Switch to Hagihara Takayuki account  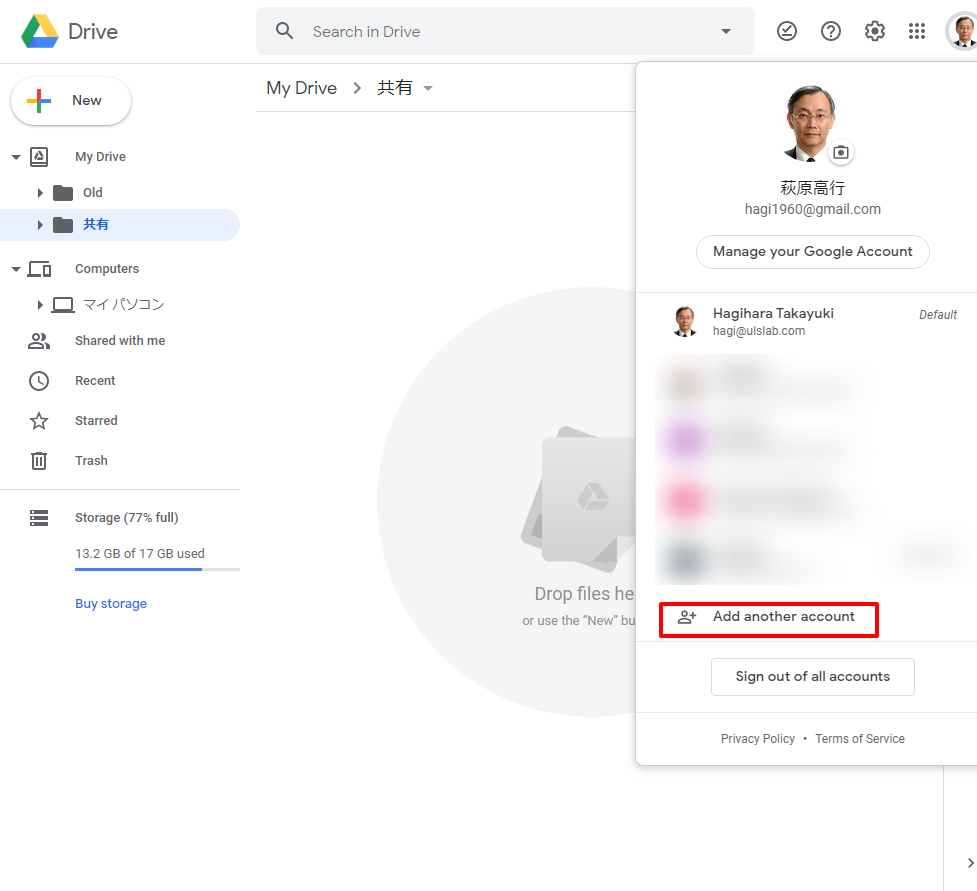click(813, 322)
